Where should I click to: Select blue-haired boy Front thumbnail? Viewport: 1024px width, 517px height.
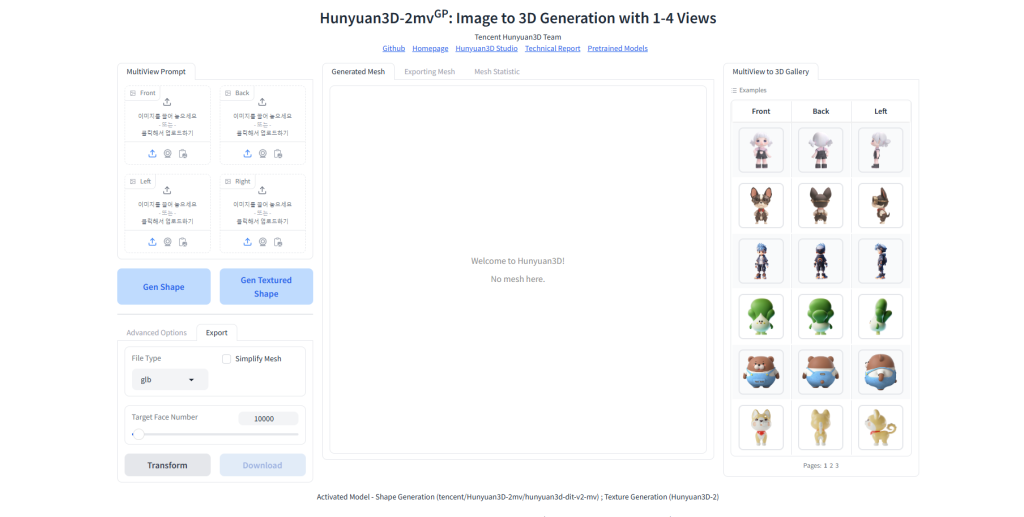pyautogui.click(x=761, y=261)
